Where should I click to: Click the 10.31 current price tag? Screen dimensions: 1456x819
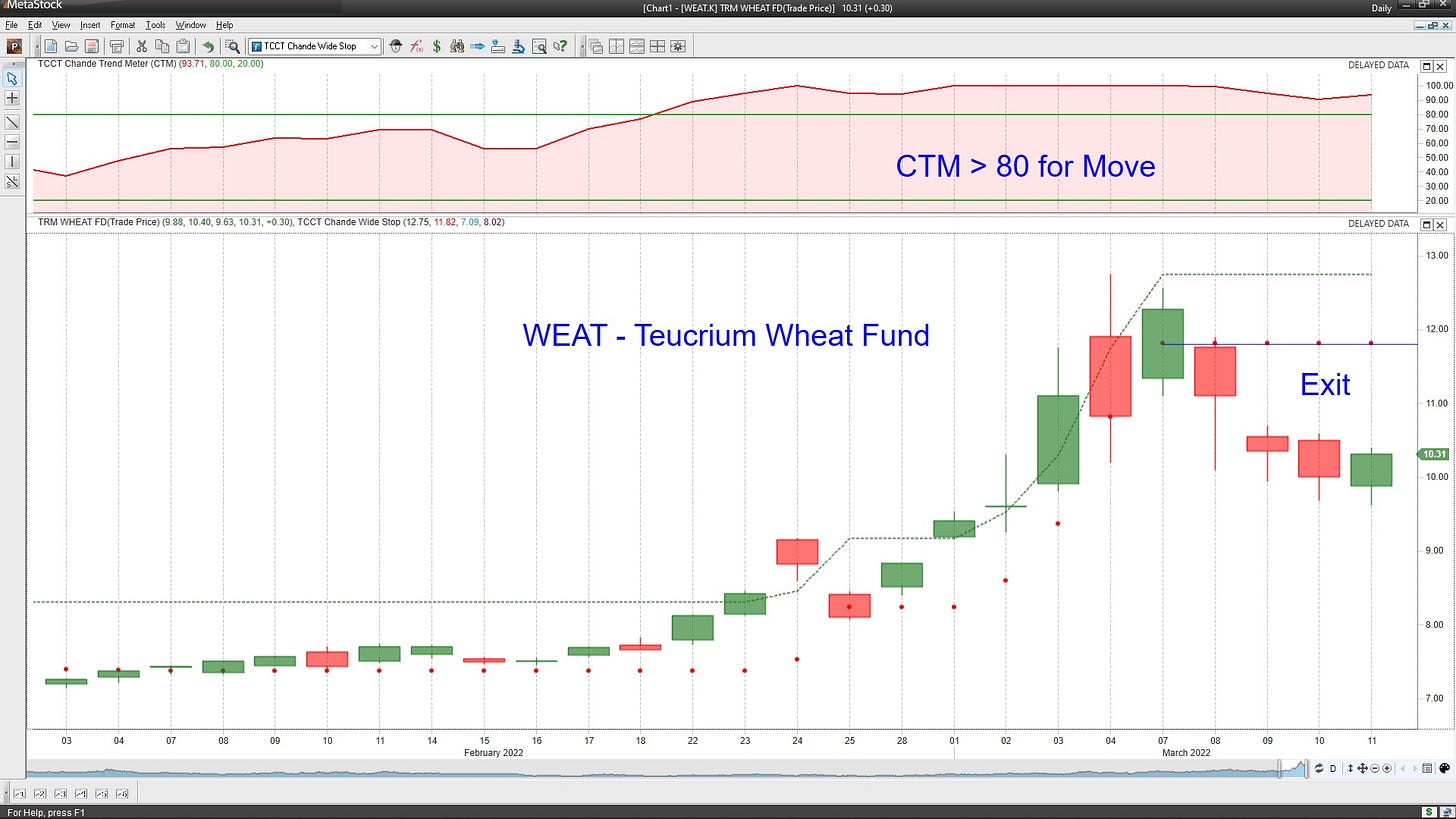1432,454
